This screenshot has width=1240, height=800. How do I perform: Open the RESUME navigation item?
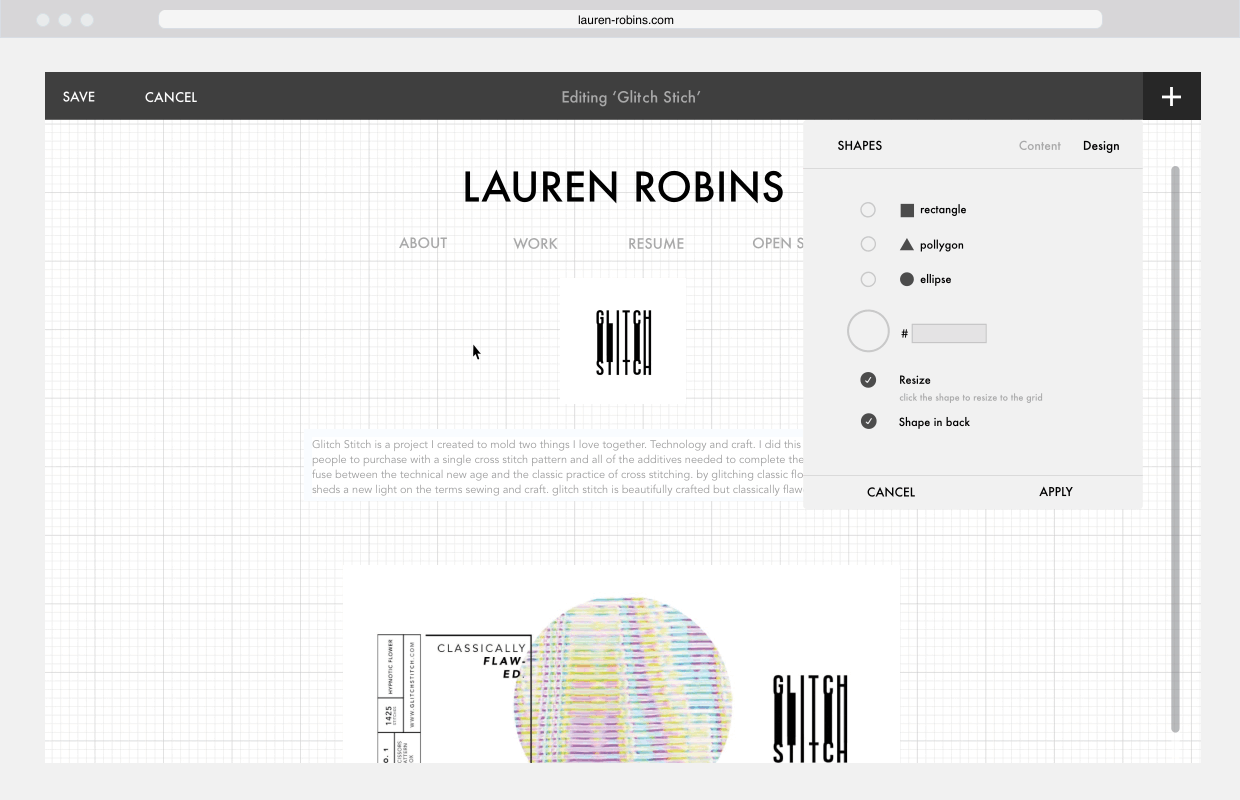click(x=656, y=243)
